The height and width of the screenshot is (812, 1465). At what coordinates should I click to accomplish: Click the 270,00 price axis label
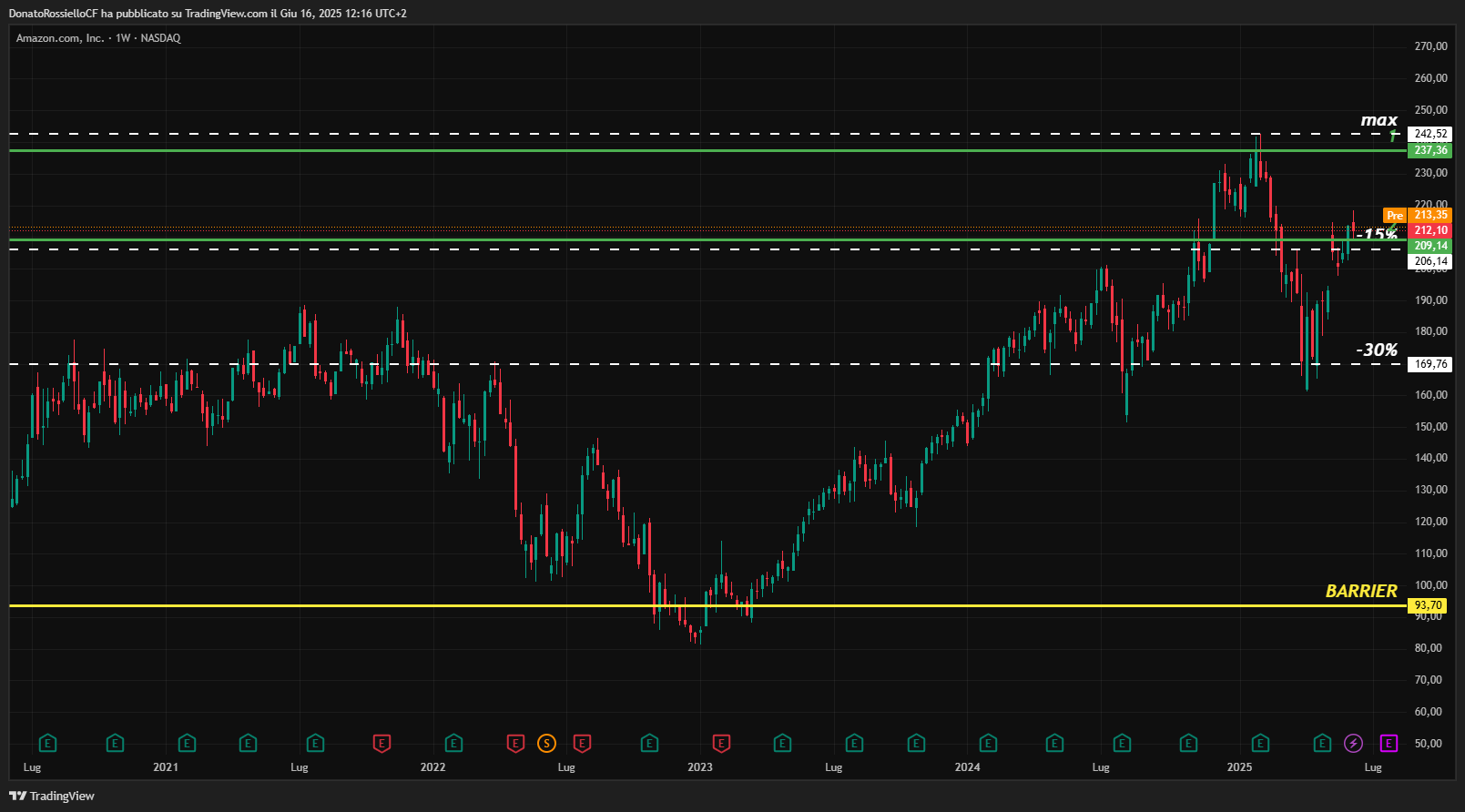click(1430, 46)
